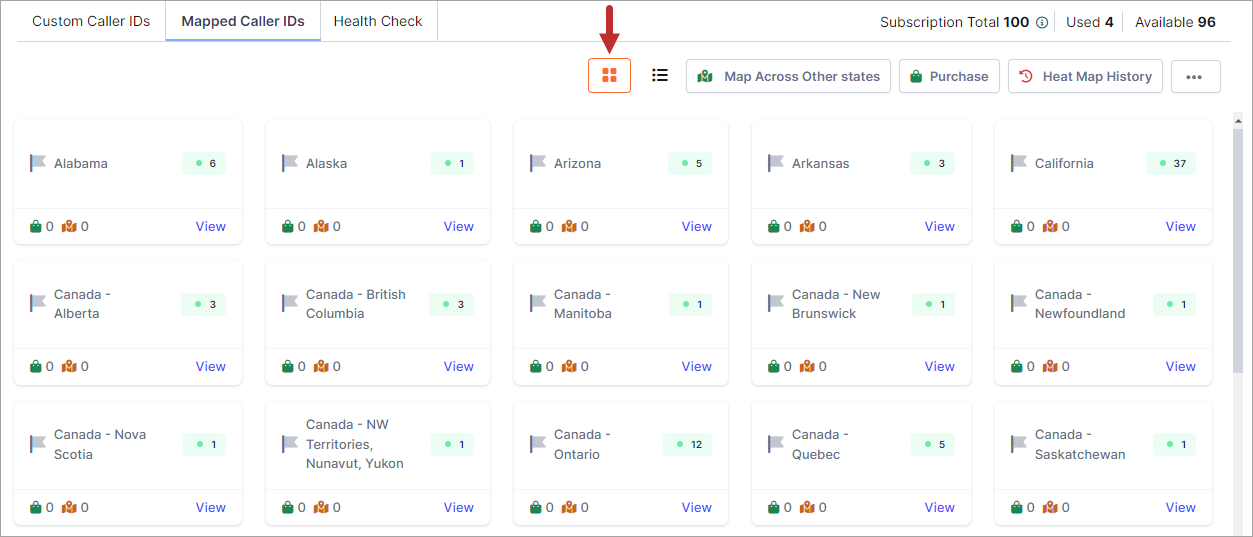Select the Mapped Caller IDs tab
This screenshot has width=1253, height=537.
(x=243, y=21)
